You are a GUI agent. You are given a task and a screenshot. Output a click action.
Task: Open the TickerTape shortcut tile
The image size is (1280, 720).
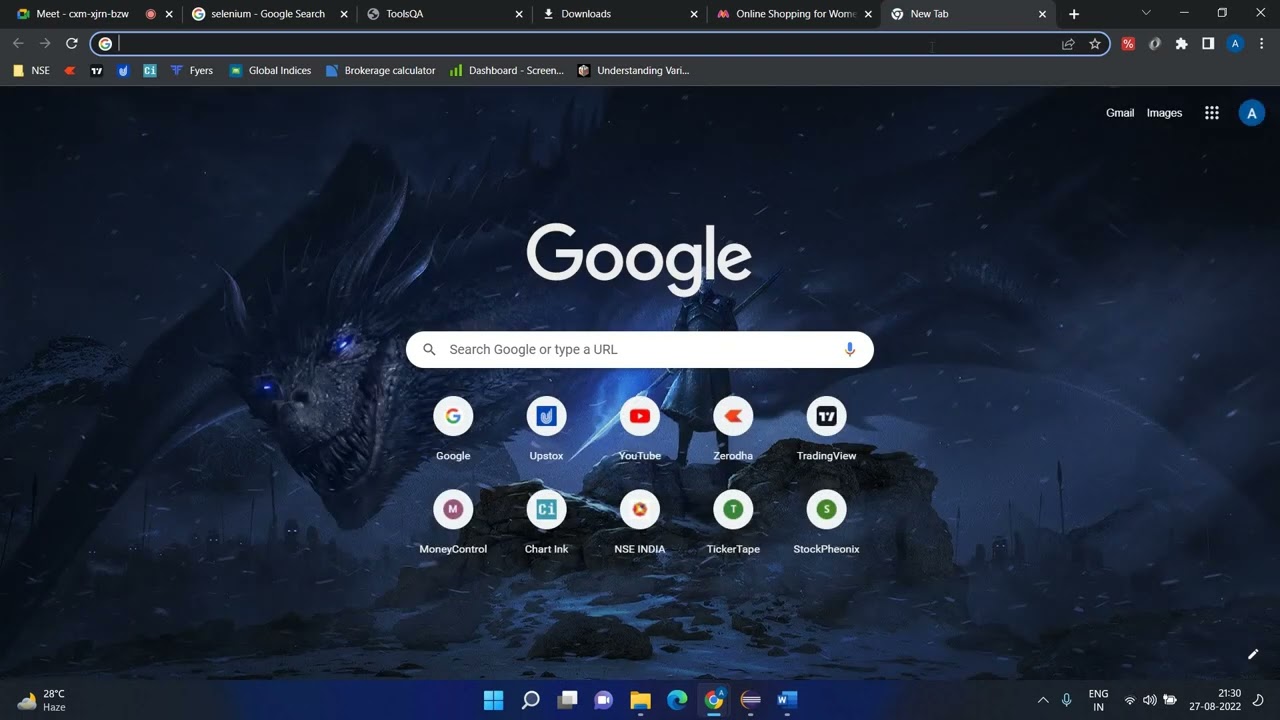733,523
